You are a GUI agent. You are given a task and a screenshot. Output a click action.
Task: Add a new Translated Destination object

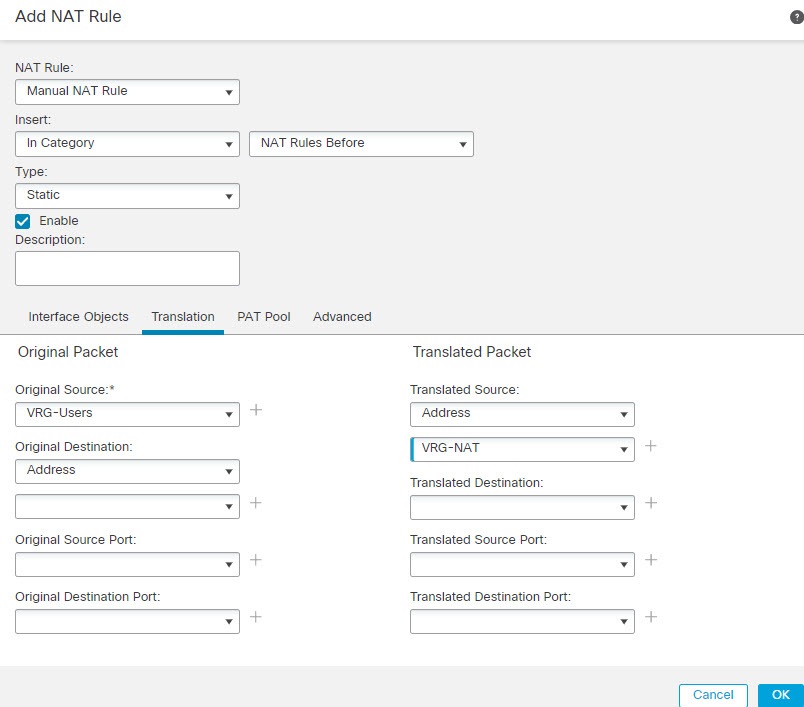tap(651, 505)
